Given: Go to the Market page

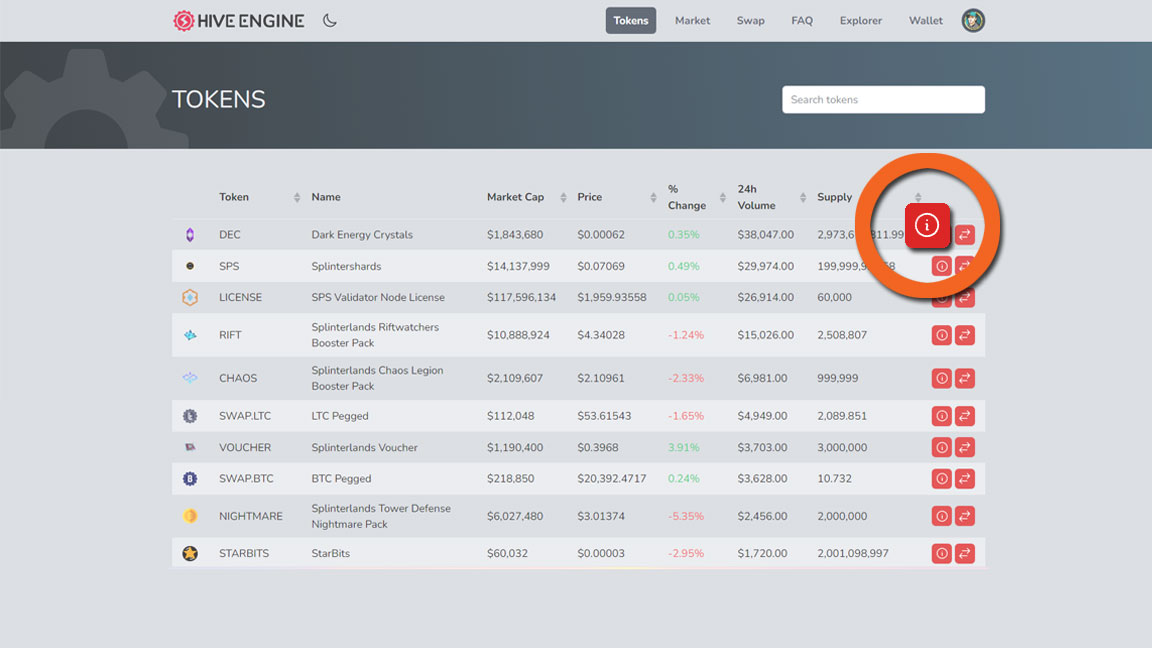Looking at the screenshot, I should coord(692,21).
